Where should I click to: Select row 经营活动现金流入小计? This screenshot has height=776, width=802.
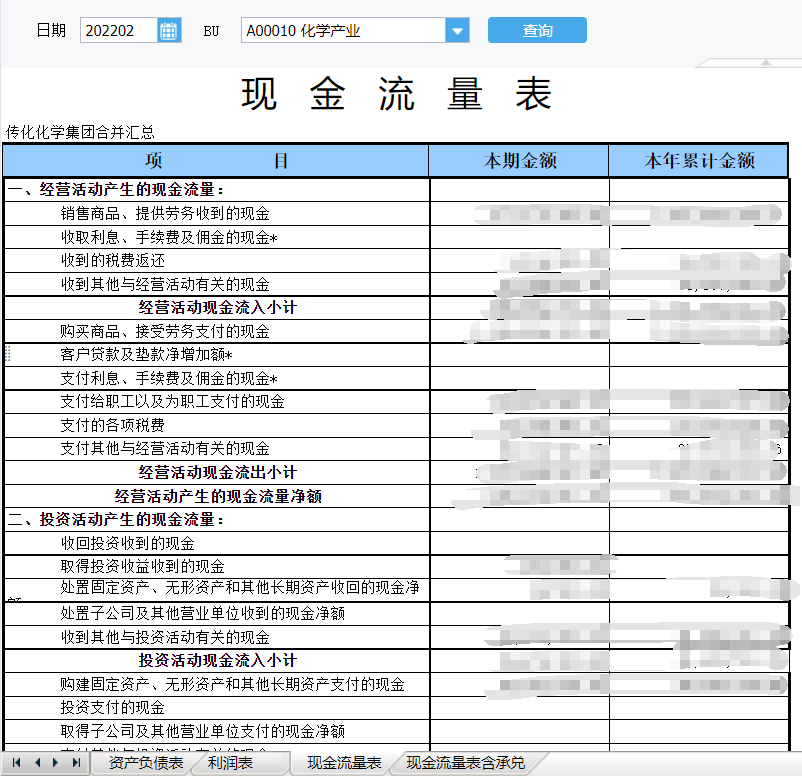396,307
